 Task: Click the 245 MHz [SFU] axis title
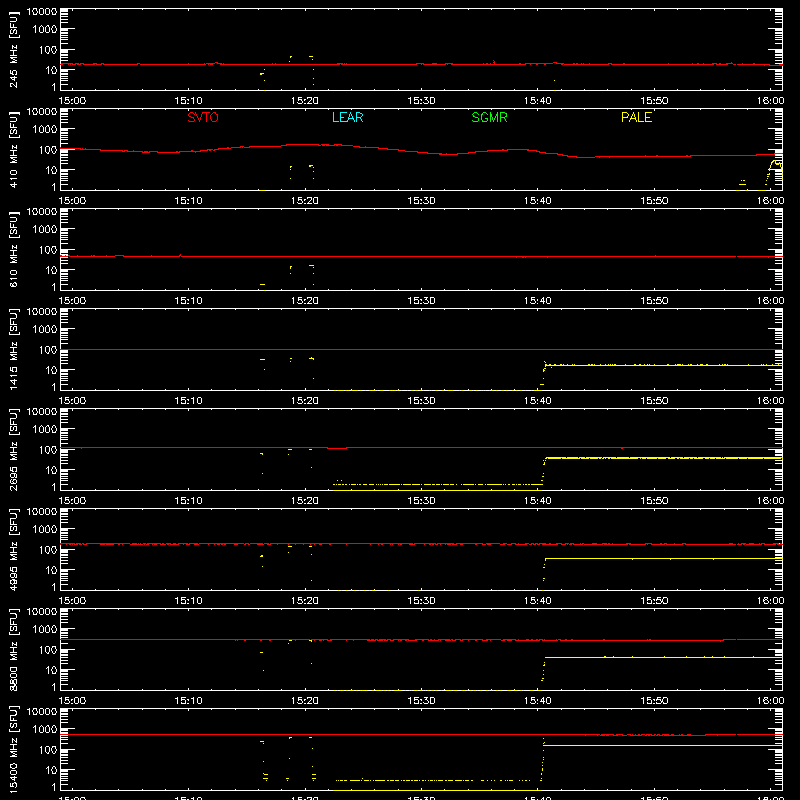pyautogui.click(x=14, y=49)
